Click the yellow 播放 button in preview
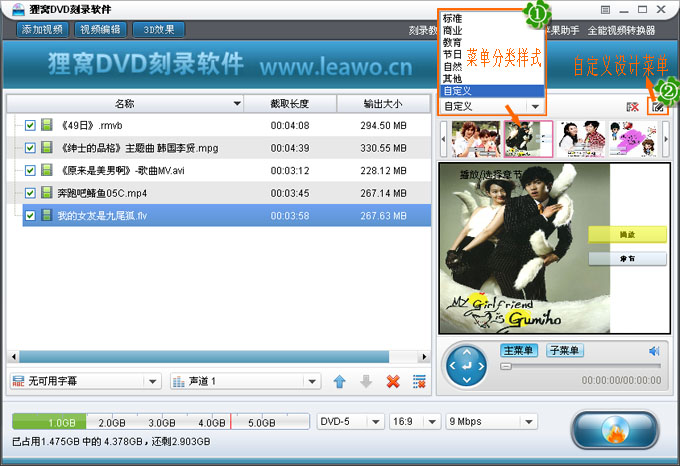Viewport: 680px width, 466px height. 627,235
